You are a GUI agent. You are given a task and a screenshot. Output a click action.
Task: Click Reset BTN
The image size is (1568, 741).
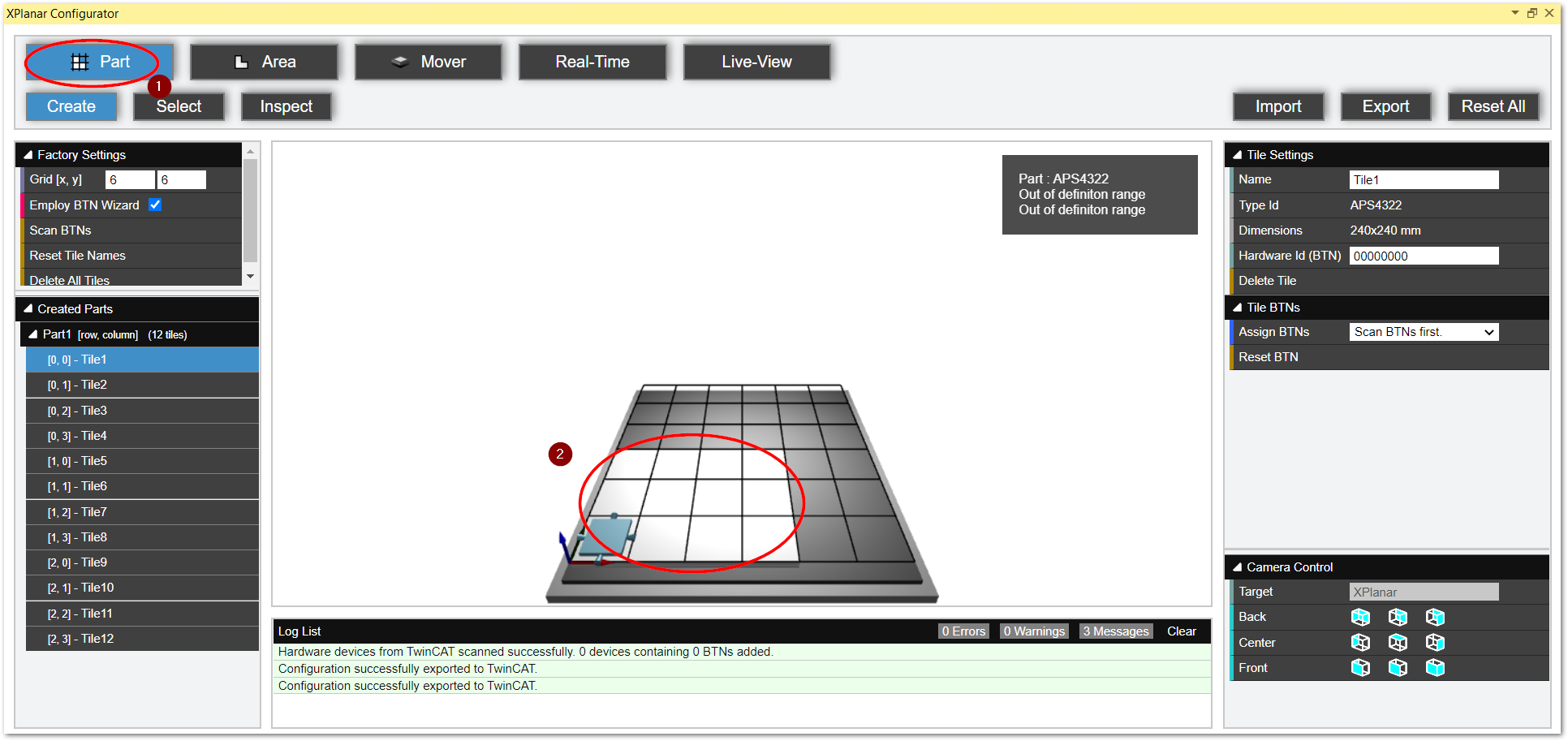(1389, 357)
